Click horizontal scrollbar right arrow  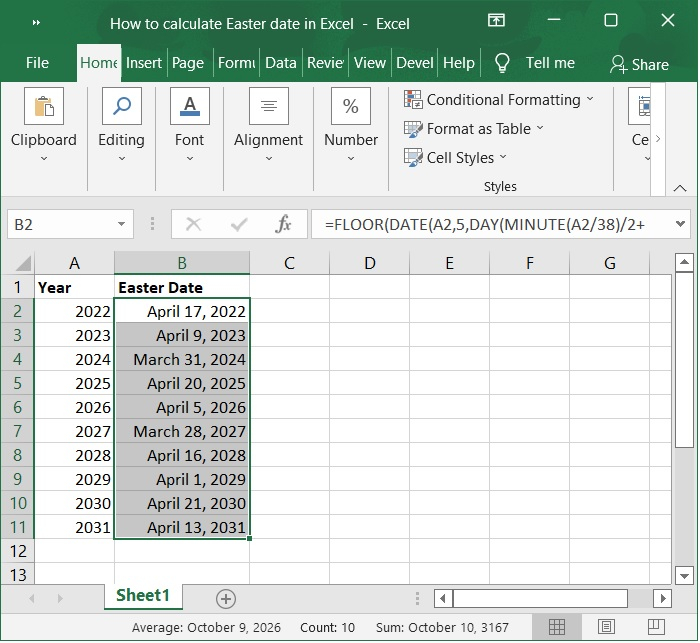663,598
